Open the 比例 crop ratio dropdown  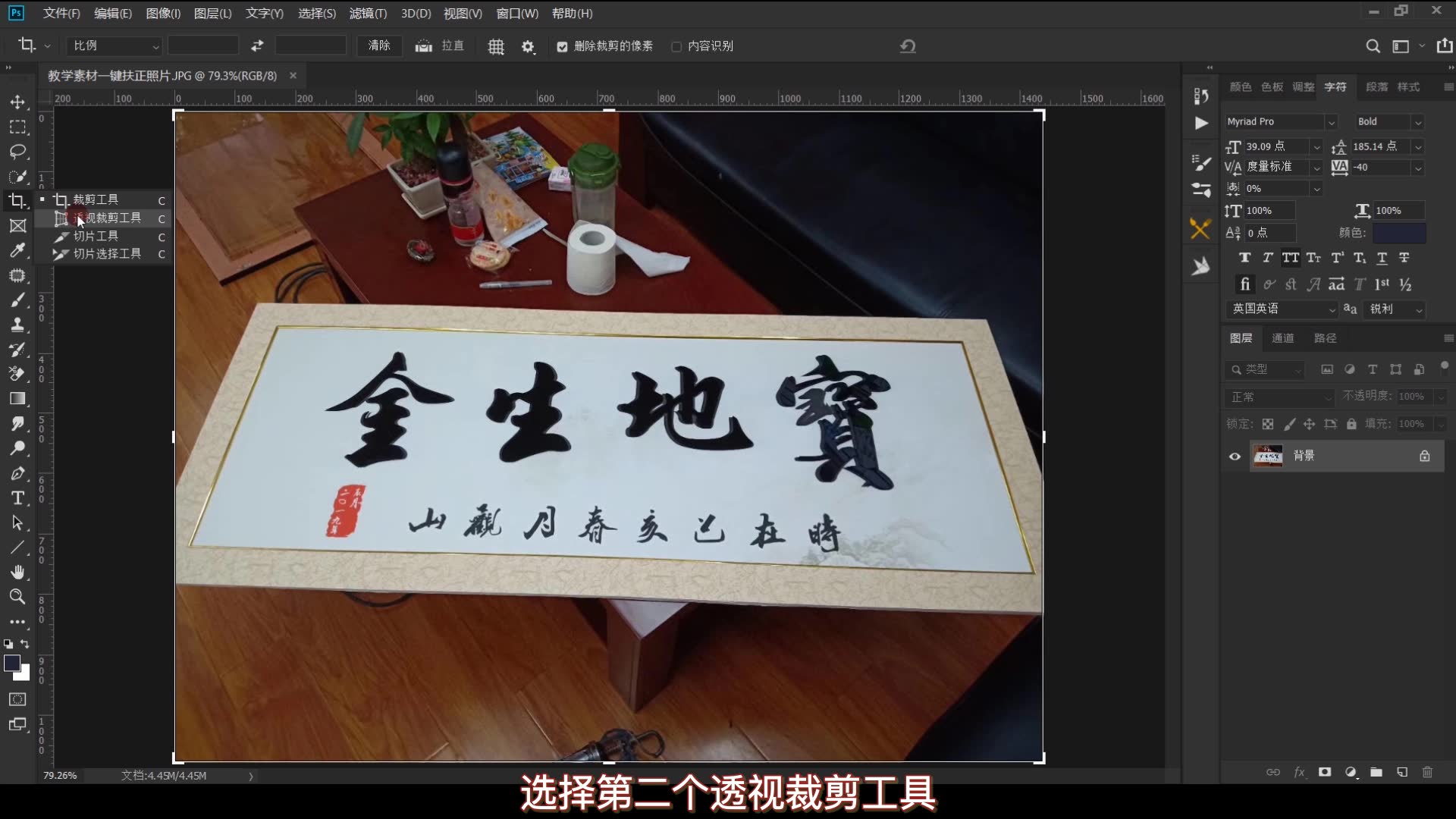tap(114, 46)
